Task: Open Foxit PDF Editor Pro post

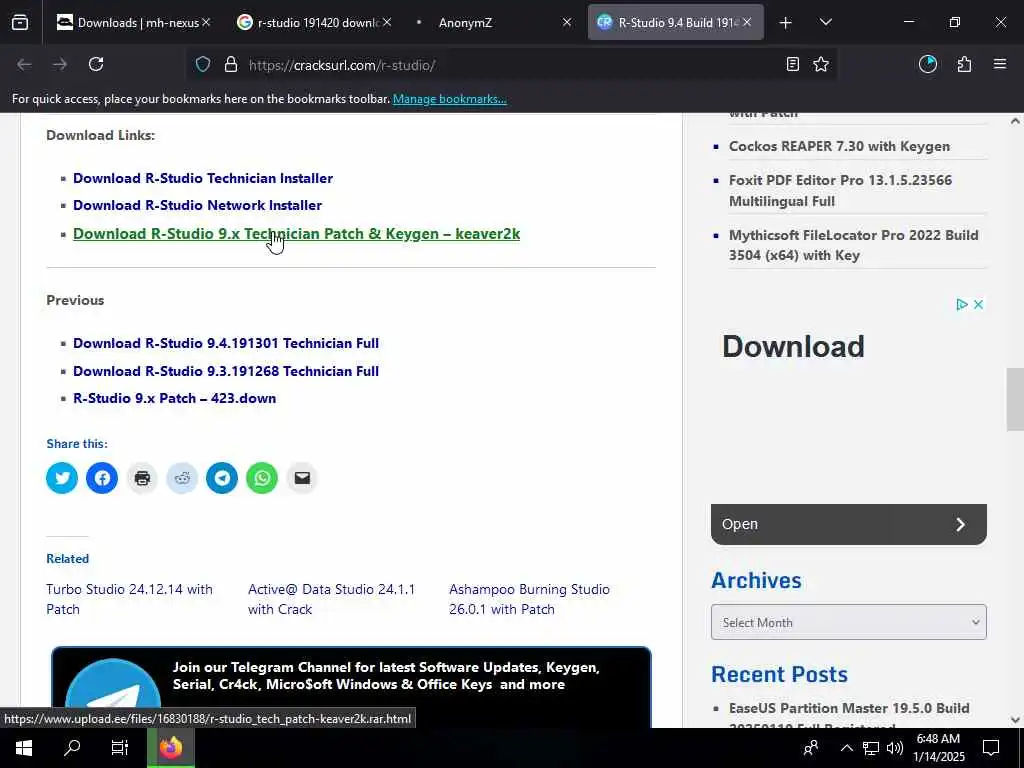Action: [840, 191]
